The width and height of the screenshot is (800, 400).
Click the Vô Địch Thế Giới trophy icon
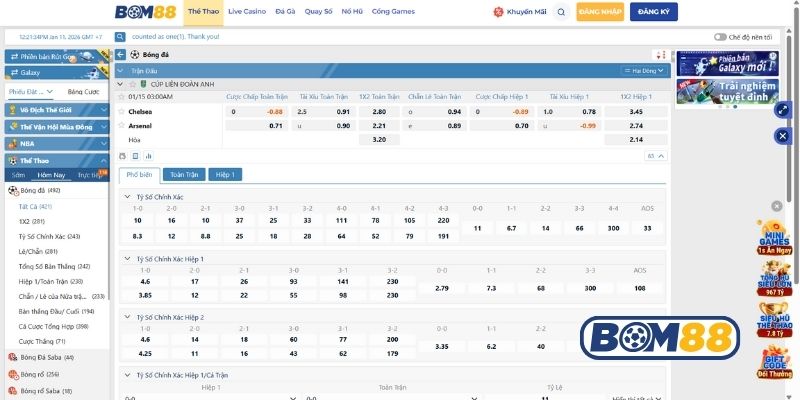tap(13, 110)
